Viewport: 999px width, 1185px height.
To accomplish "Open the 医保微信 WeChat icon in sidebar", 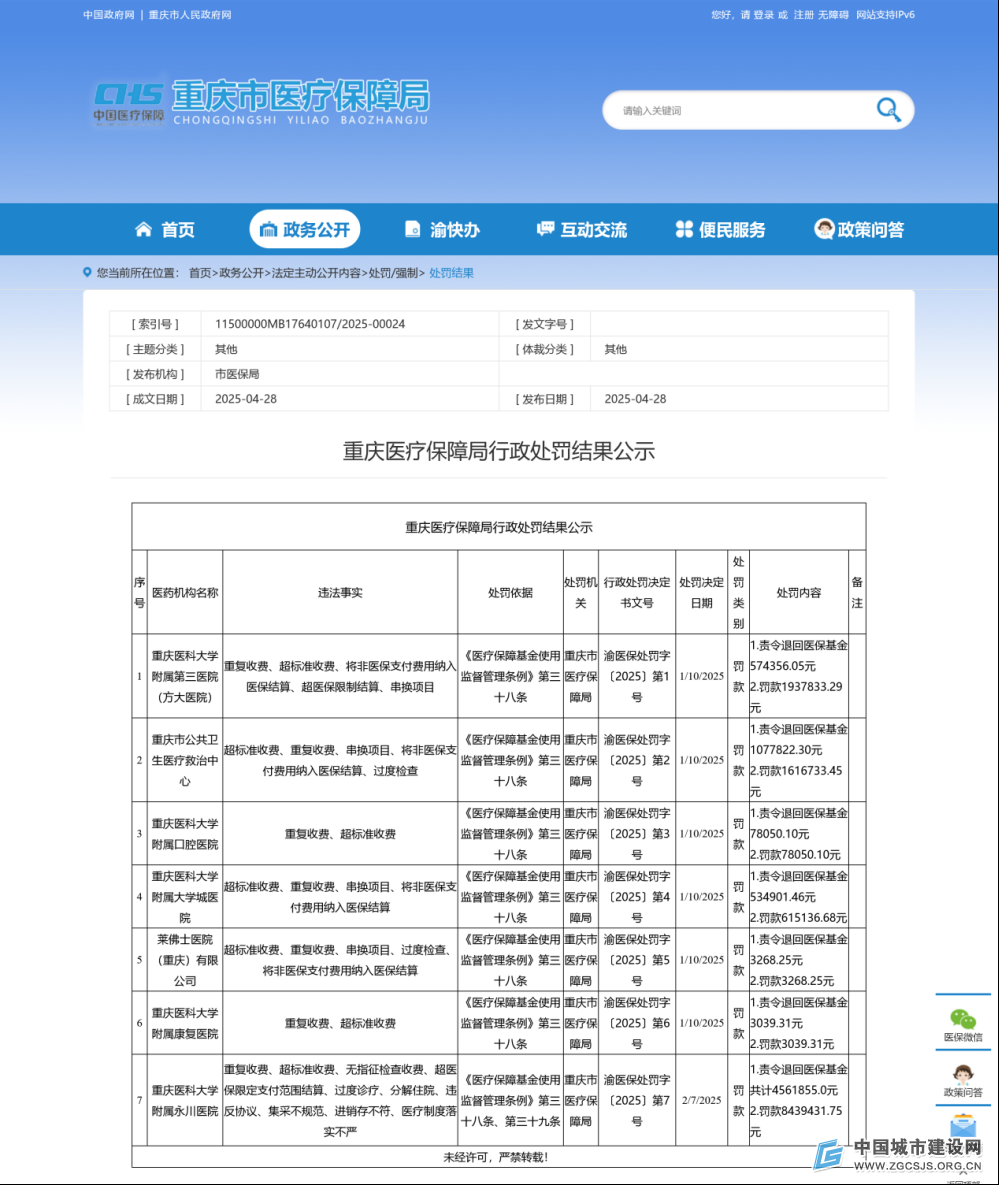I will (963, 1019).
